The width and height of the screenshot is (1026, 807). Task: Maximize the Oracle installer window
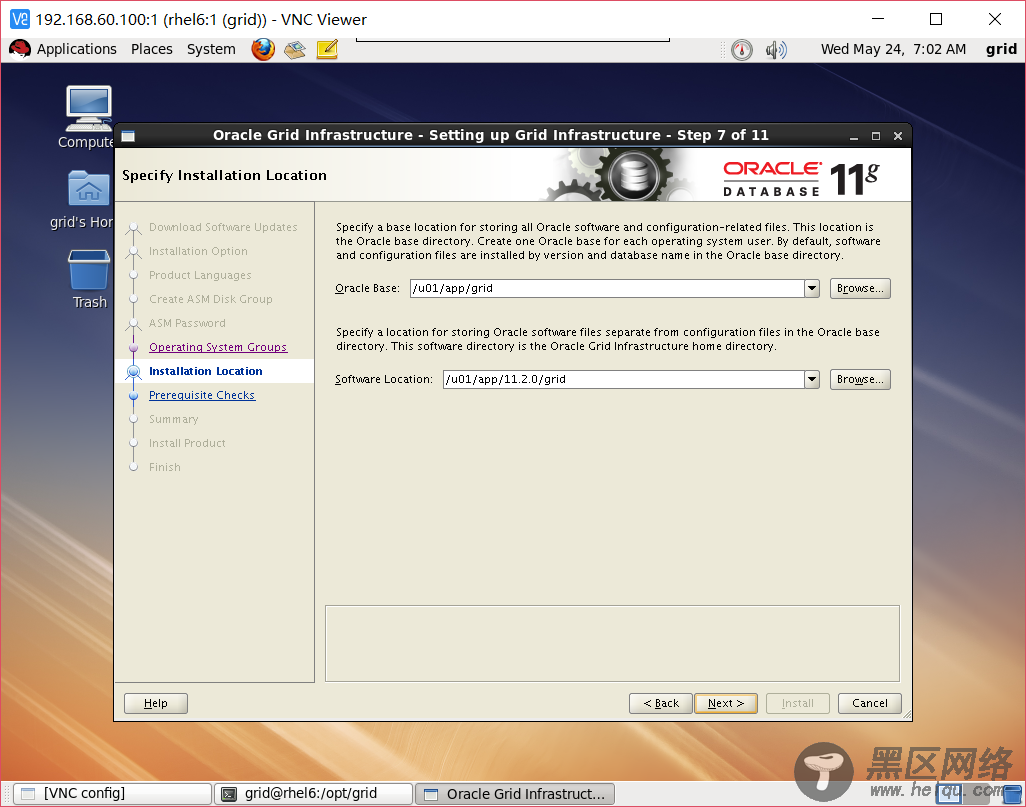(876, 136)
